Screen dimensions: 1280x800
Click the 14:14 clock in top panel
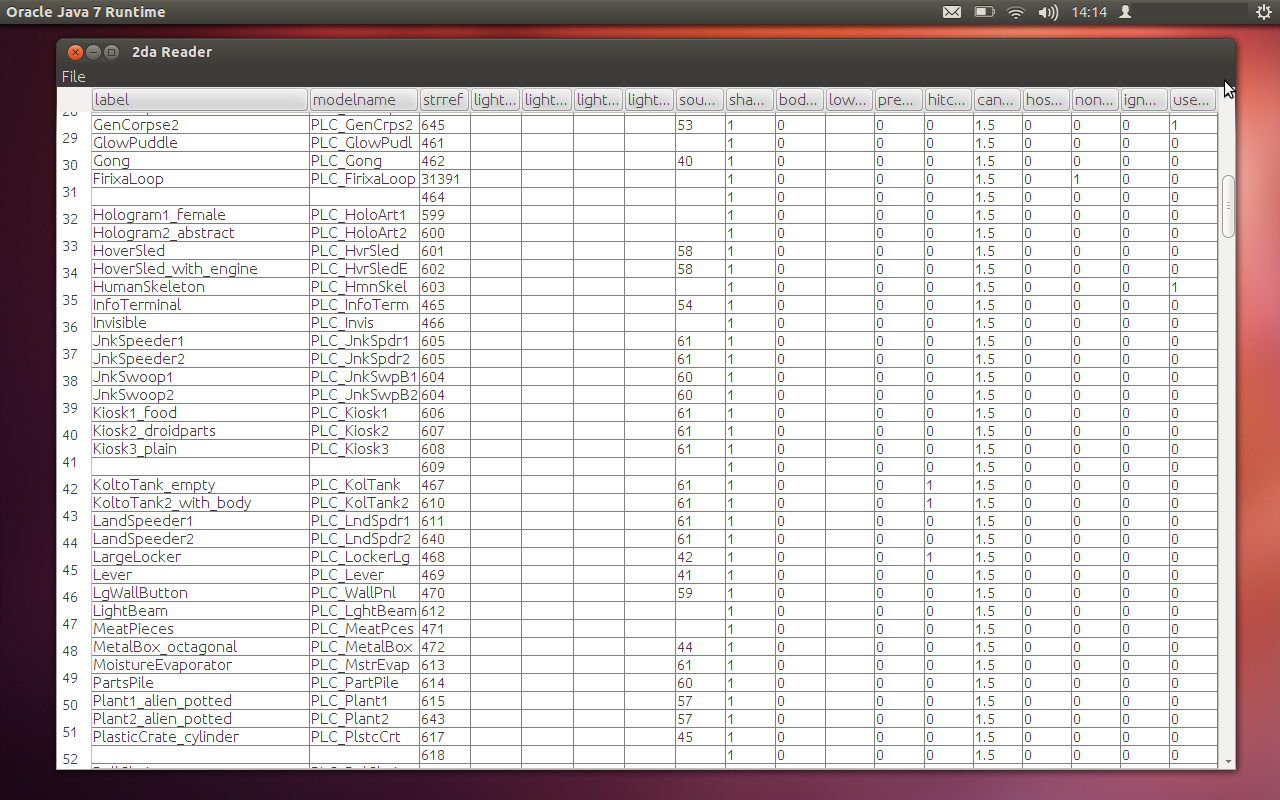[1088, 12]
